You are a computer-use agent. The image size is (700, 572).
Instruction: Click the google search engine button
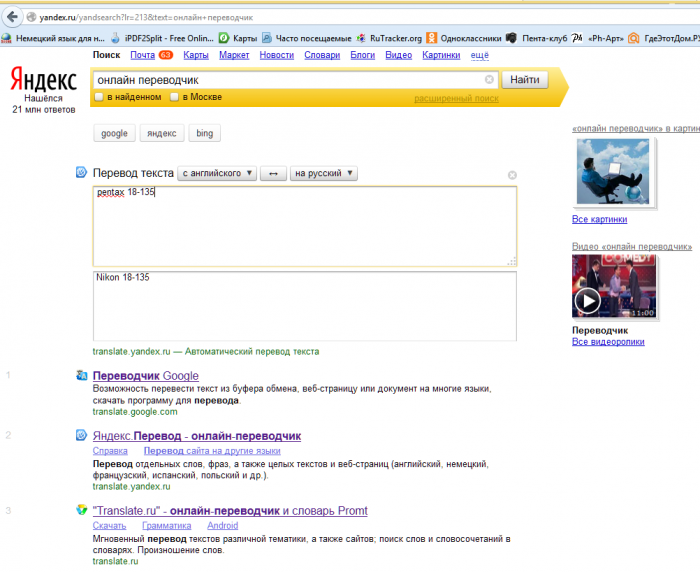click(114, 133)
